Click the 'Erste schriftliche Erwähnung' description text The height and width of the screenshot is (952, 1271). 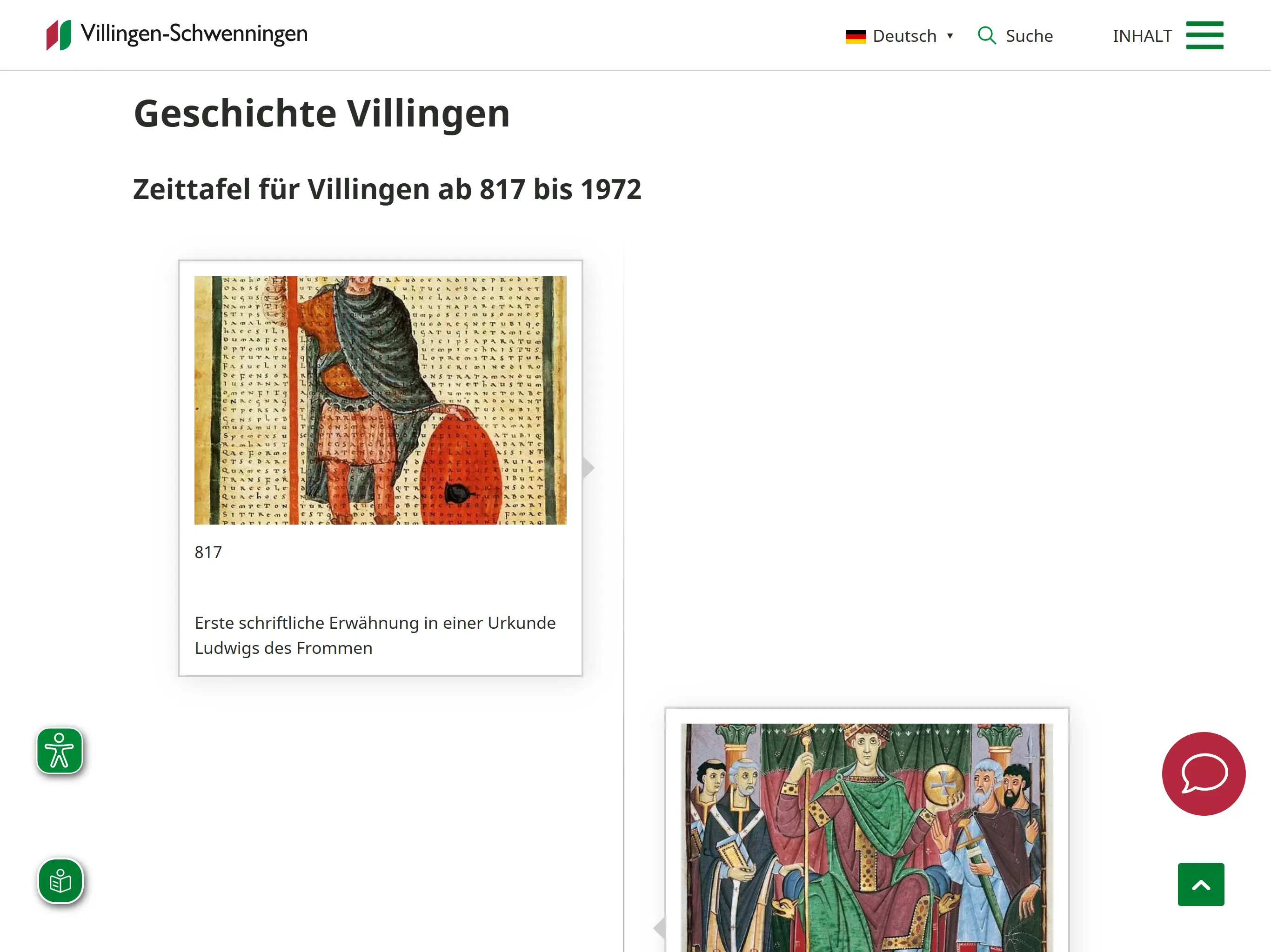(x=375, y=635)
